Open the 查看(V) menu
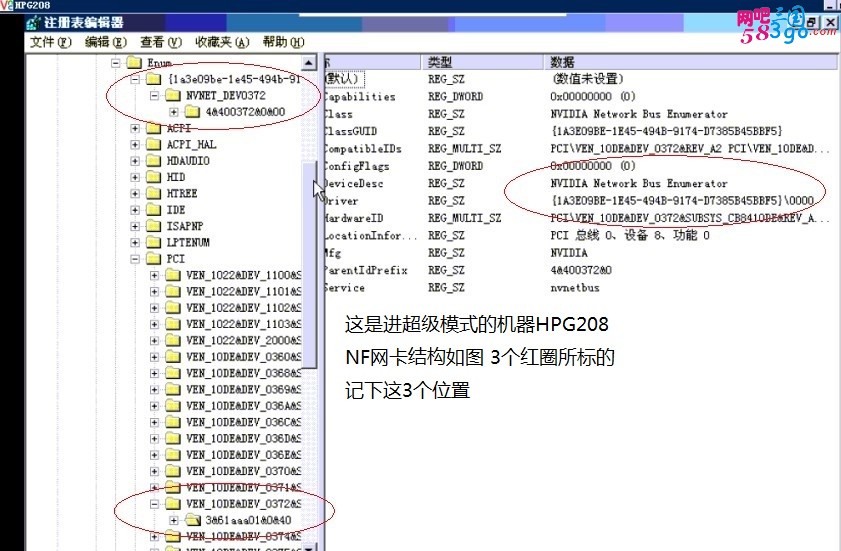Screen dimensions: 841x551 coord(161,42)
